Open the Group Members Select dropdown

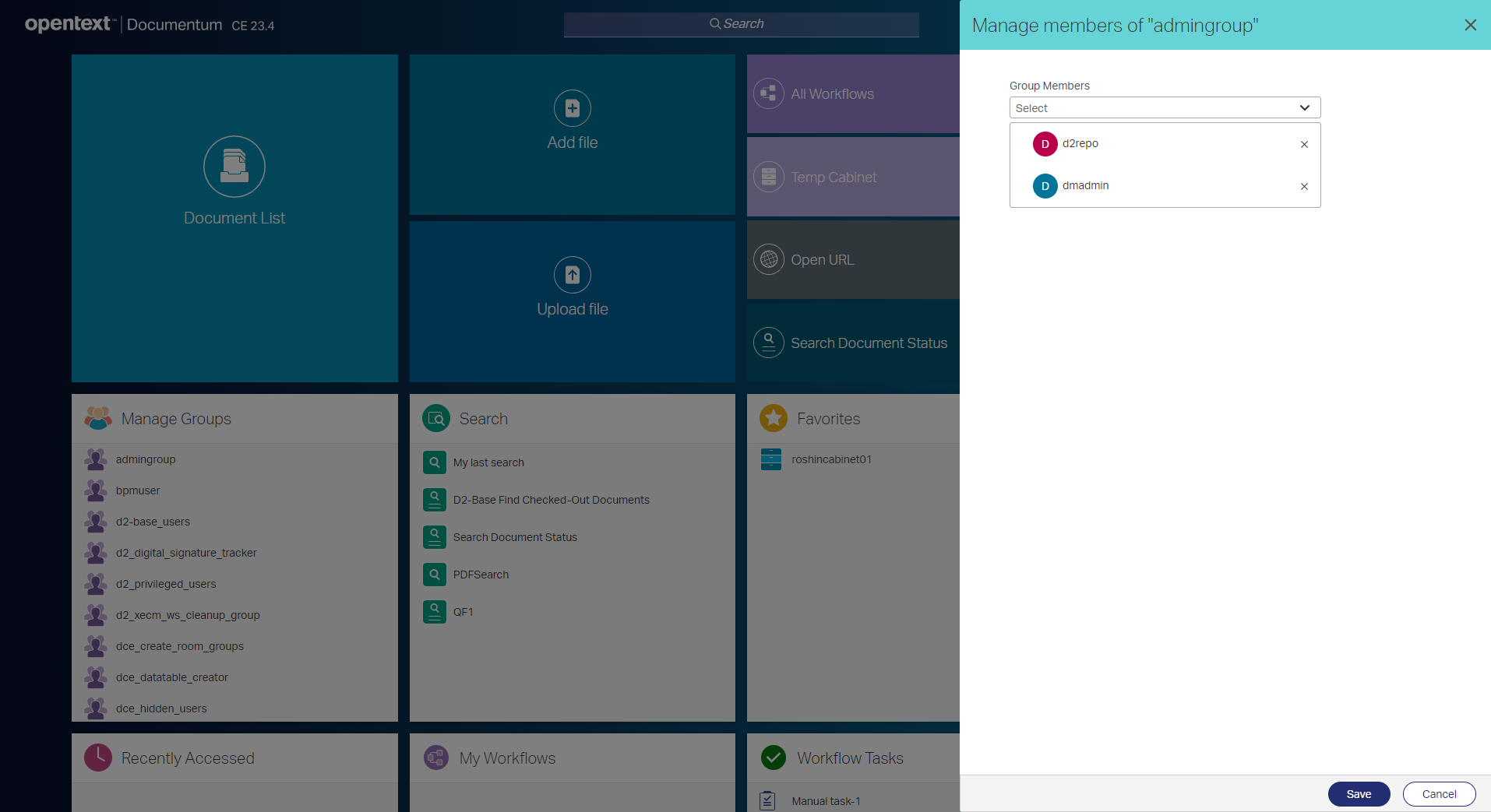point(1164,107)
